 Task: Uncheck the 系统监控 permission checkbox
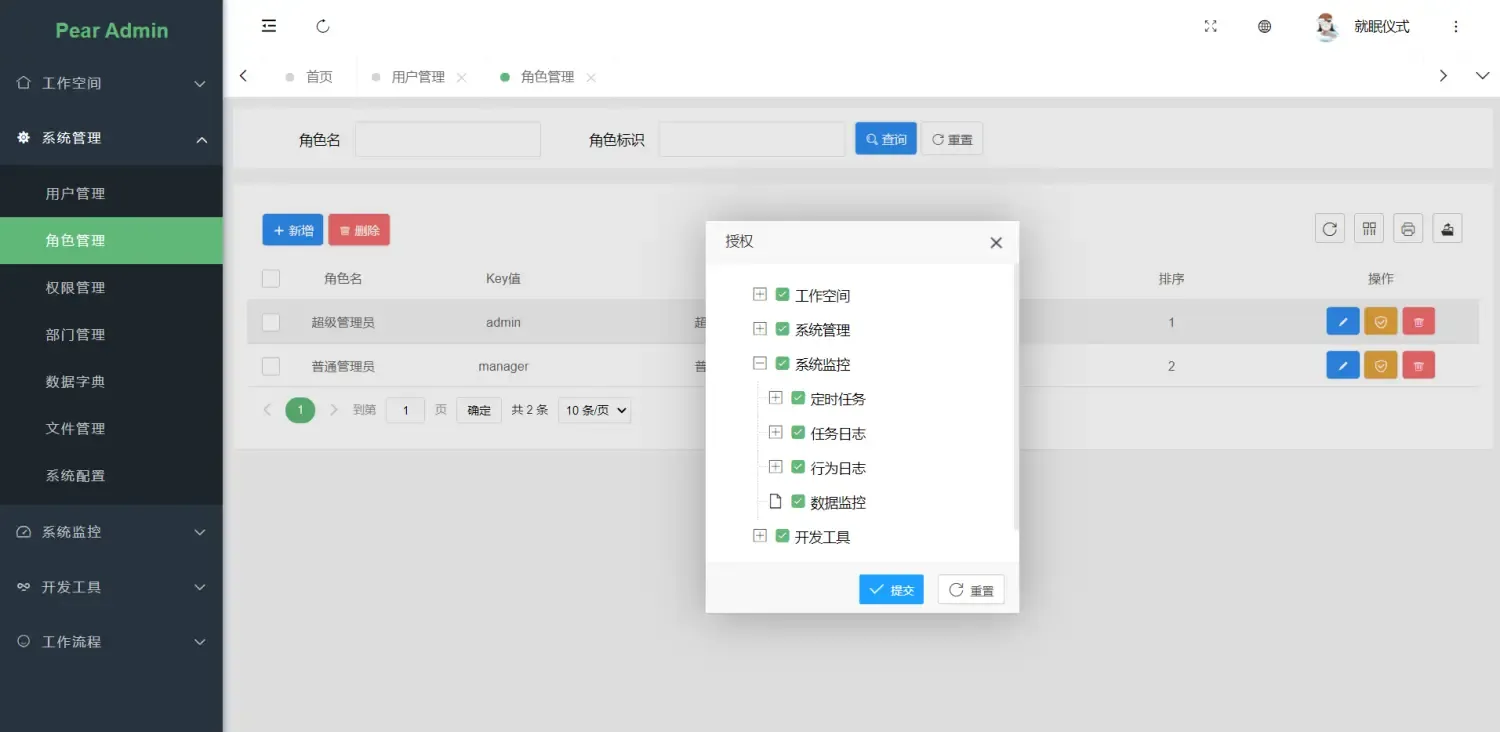(x=782, y=363)
